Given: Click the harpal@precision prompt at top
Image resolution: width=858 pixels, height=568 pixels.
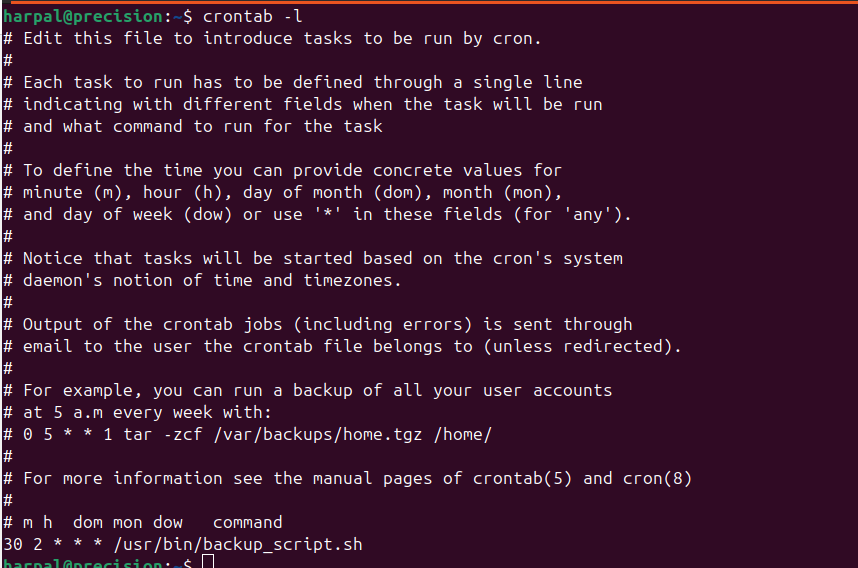Looking at the screenshot, I should [79, 16].
